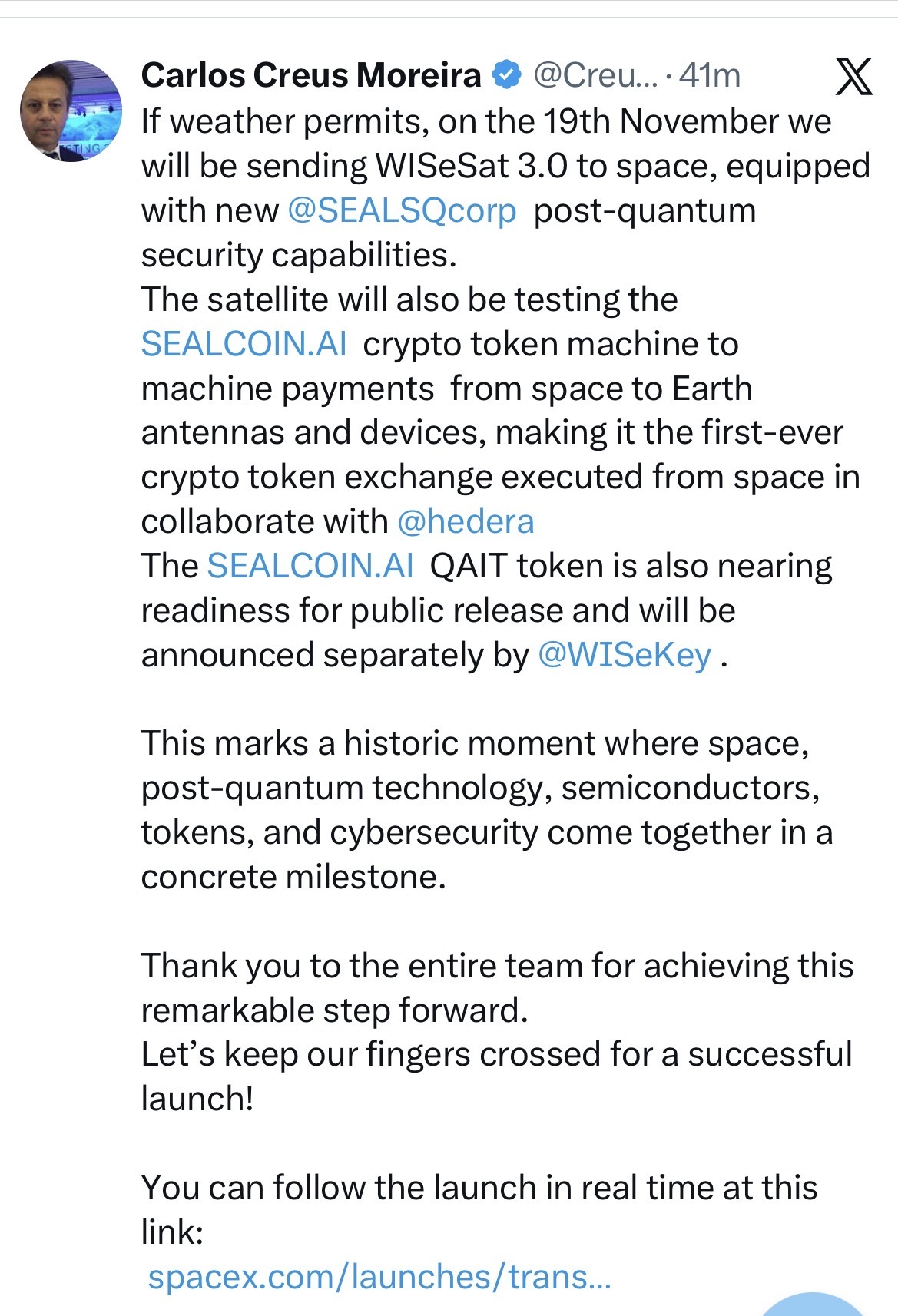Open Carlos Creus Moreira's profile picture

[71, 111]
